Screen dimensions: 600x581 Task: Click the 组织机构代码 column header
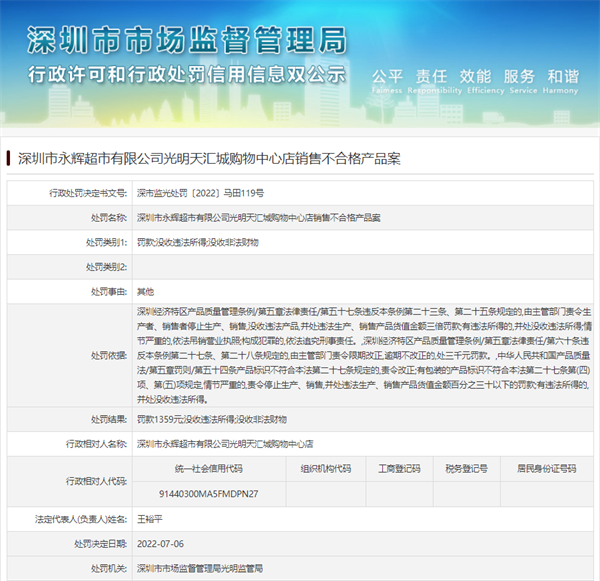[x=326, y=468]
